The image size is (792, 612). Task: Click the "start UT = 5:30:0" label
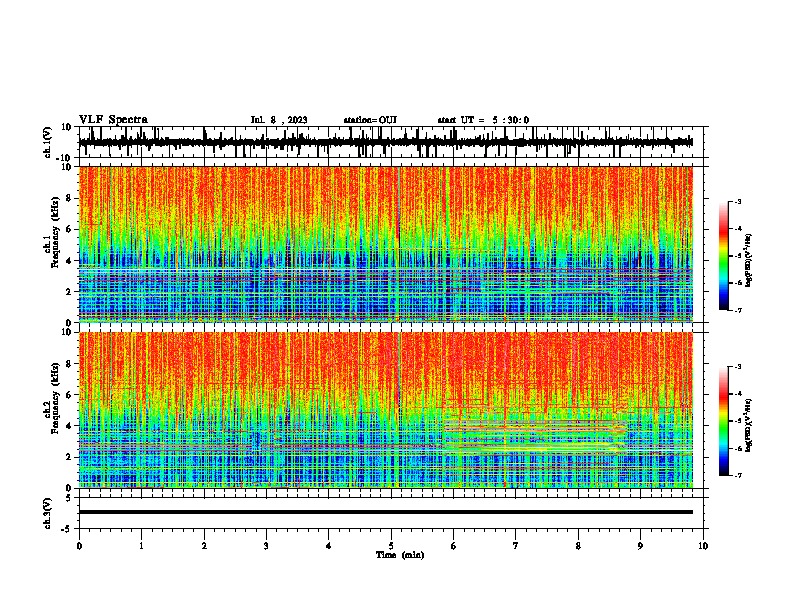point(483,120)
